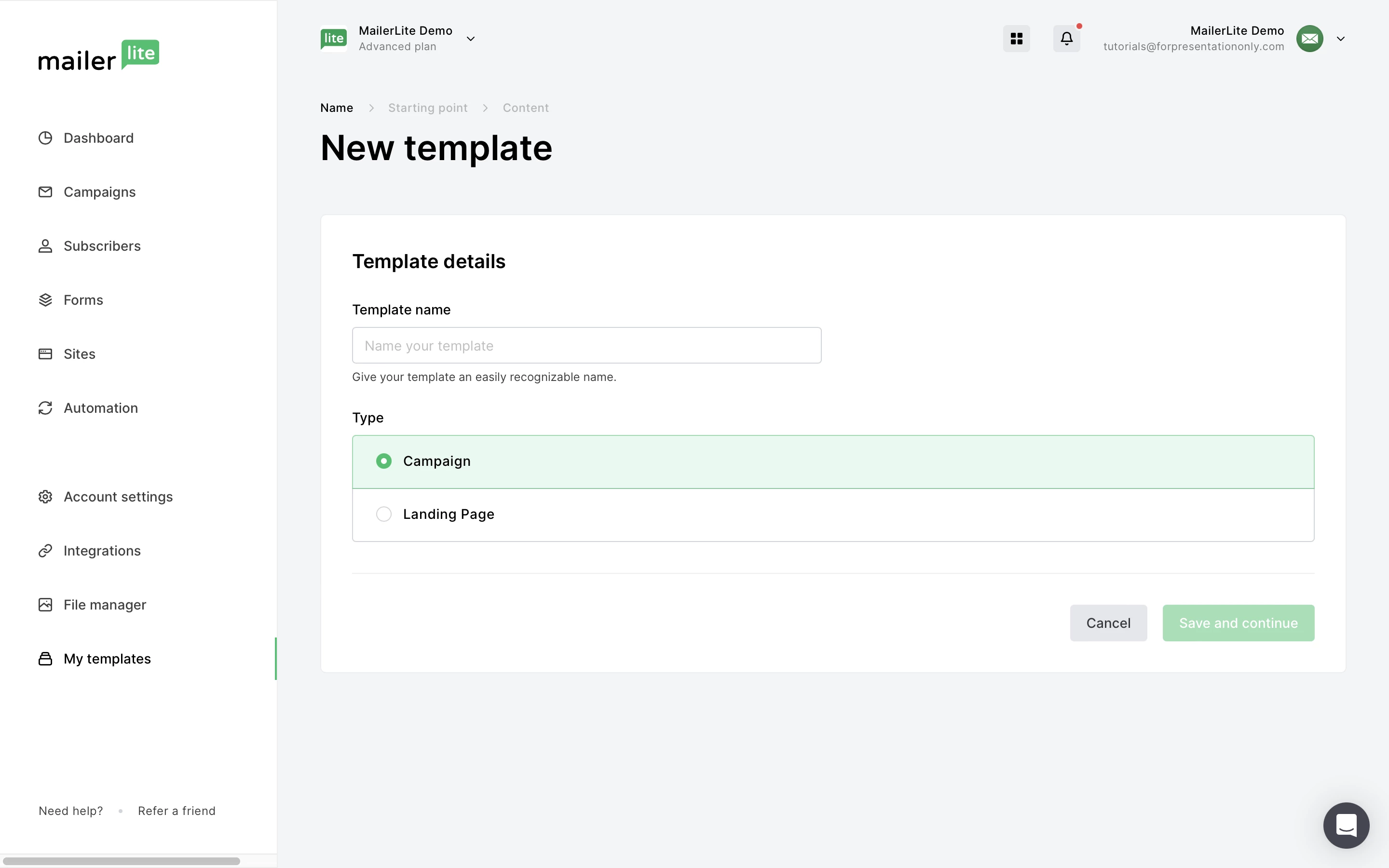Image resolution: width=1389 pixels, height=868 pixels.
Task: Select the Campaign radio button
Action: (383, 461)
